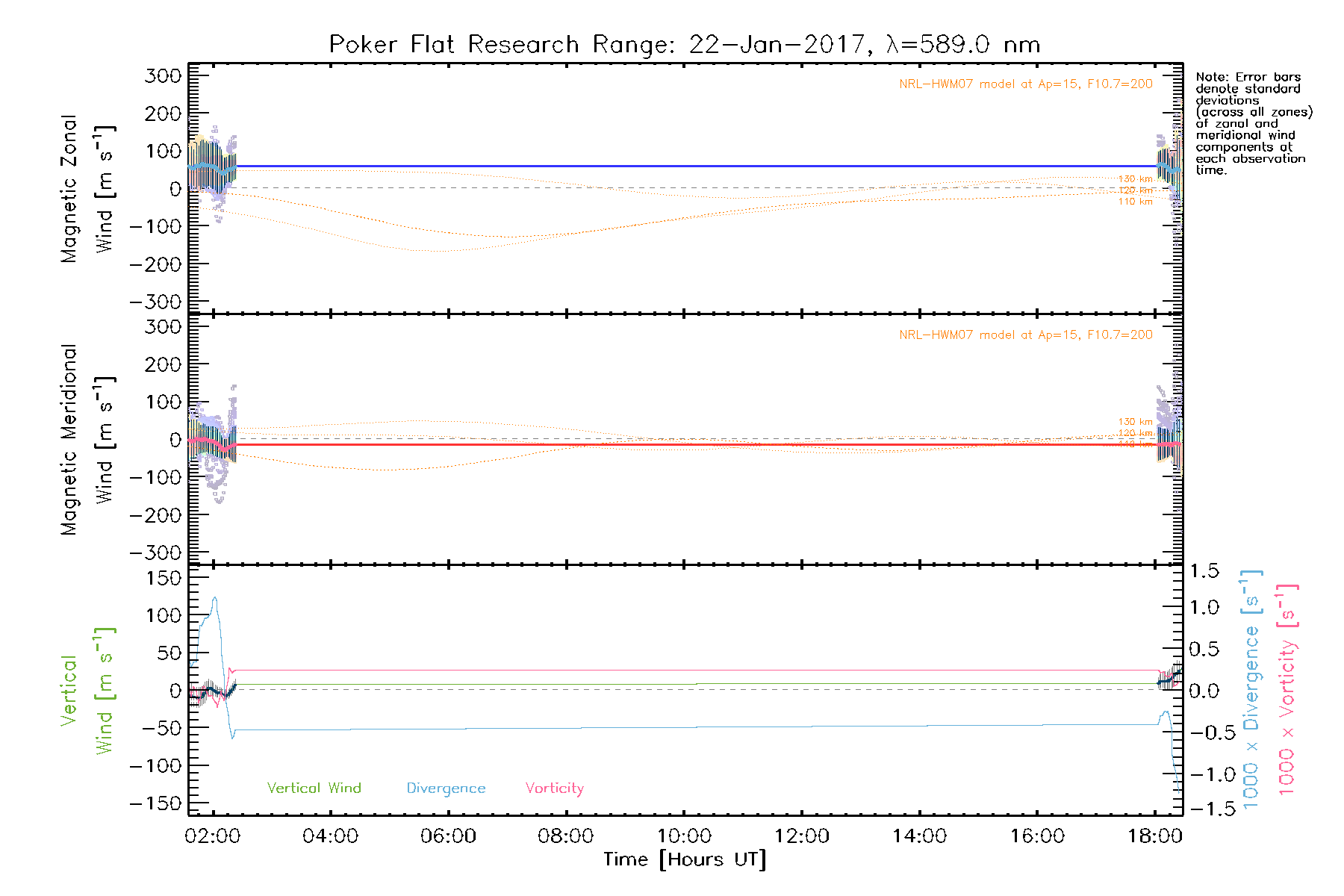1344x896 pixels.
Task: Click the '12:00' time tick label
Action: point(802,836)
